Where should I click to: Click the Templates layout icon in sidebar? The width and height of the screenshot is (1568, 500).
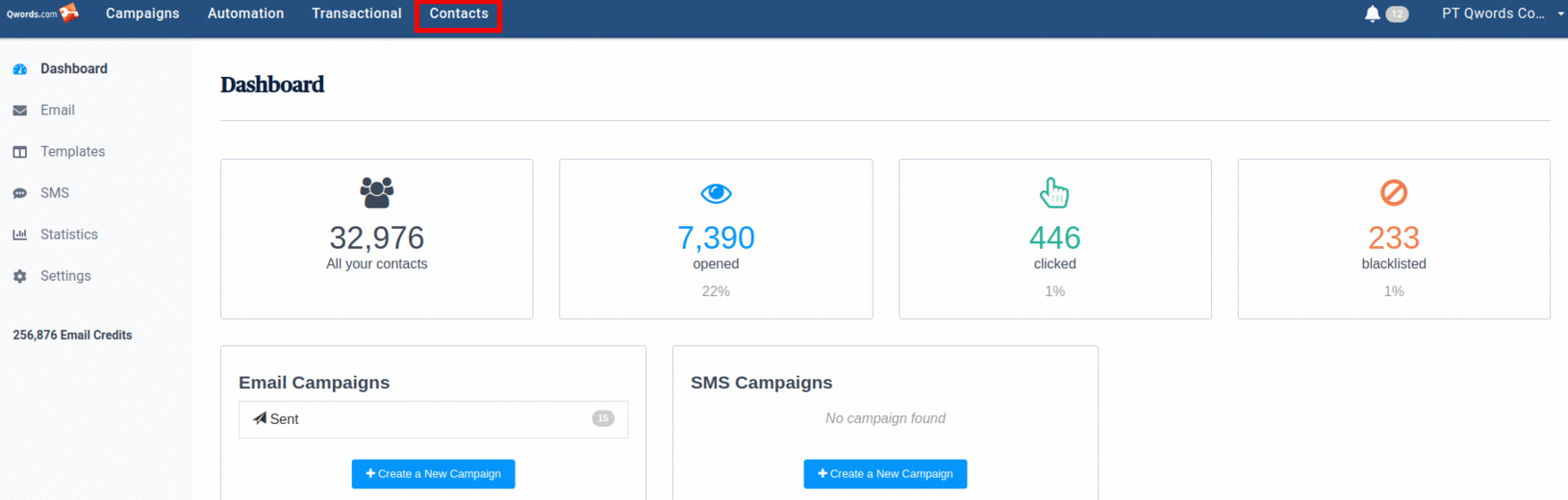pos(20,152)
